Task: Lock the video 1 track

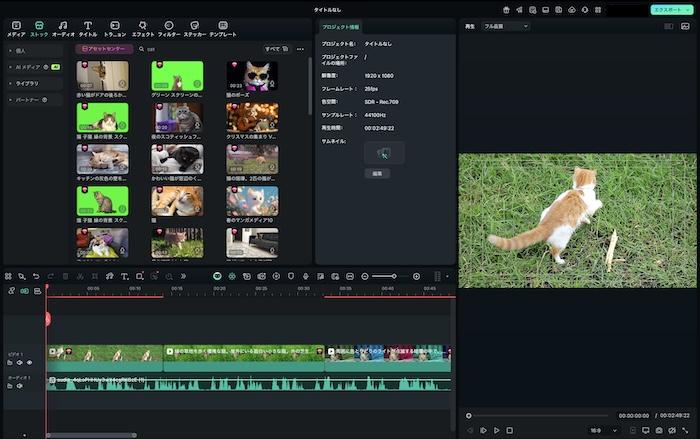Action: 9,362
